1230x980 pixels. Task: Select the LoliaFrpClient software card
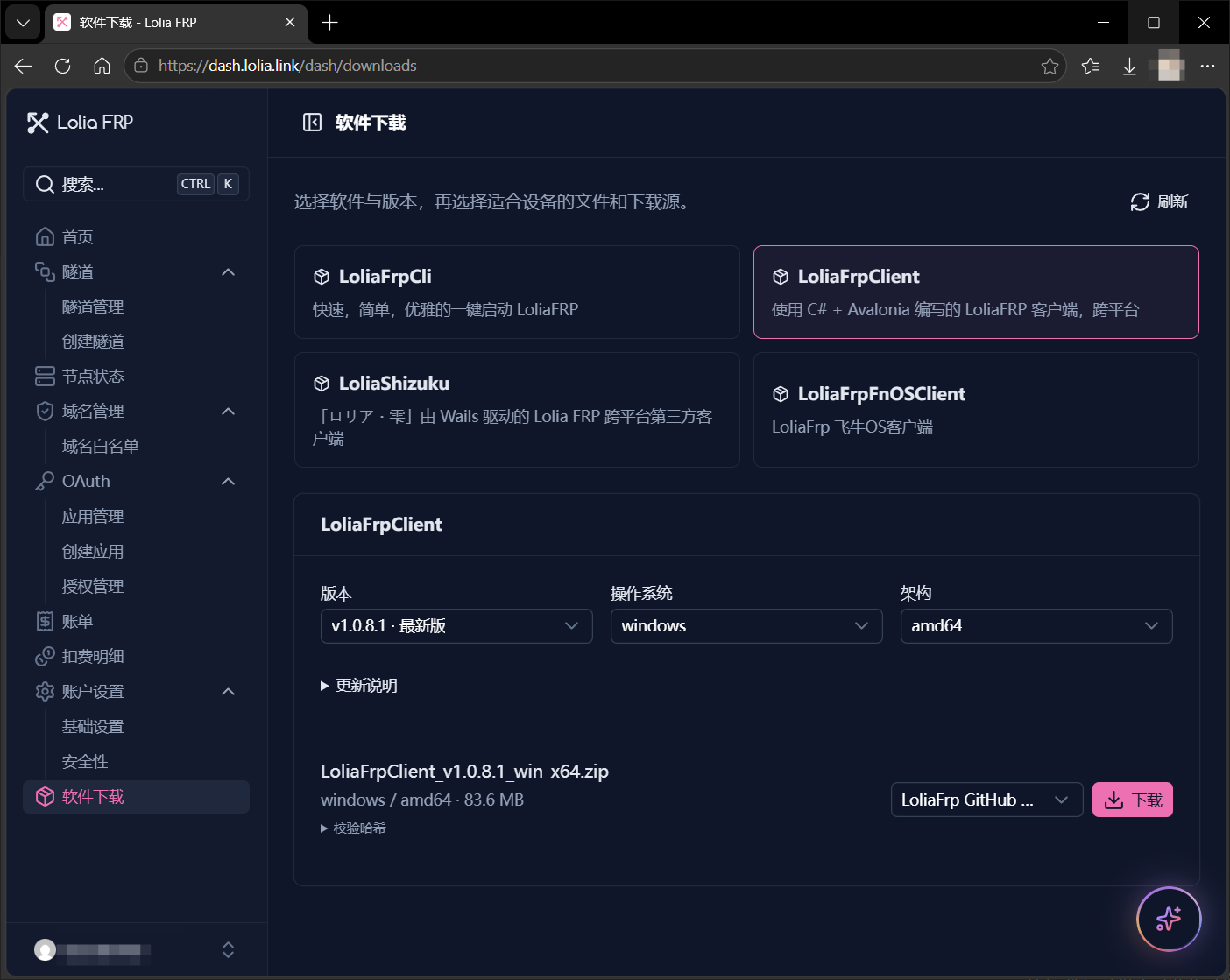tap(976, 292)
